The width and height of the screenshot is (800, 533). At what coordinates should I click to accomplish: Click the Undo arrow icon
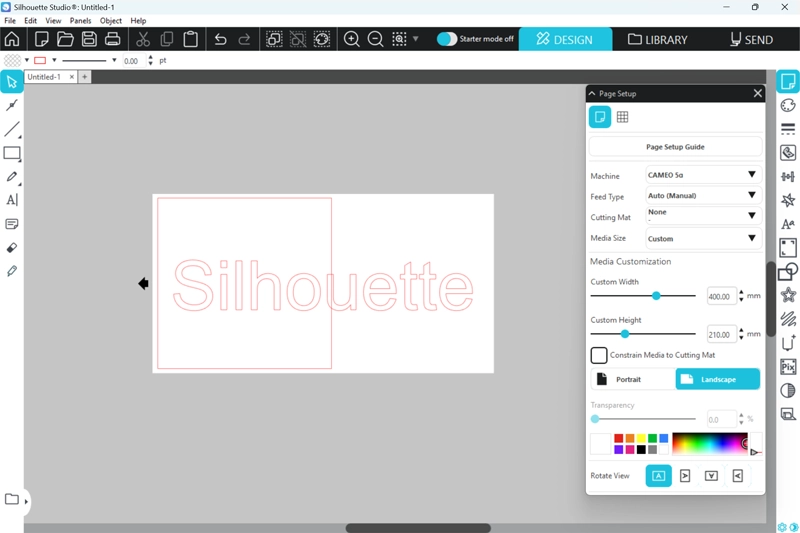(x=220, y=39)
